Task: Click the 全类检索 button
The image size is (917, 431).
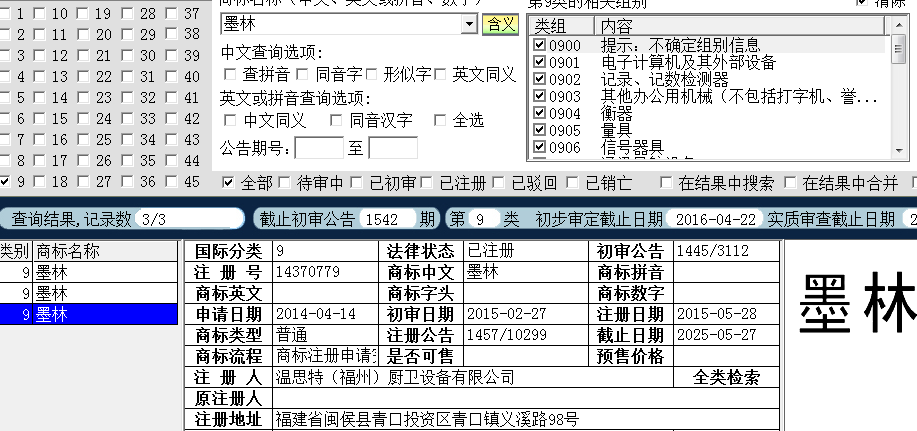Action: pyautogui.click(x=726, y=377)
